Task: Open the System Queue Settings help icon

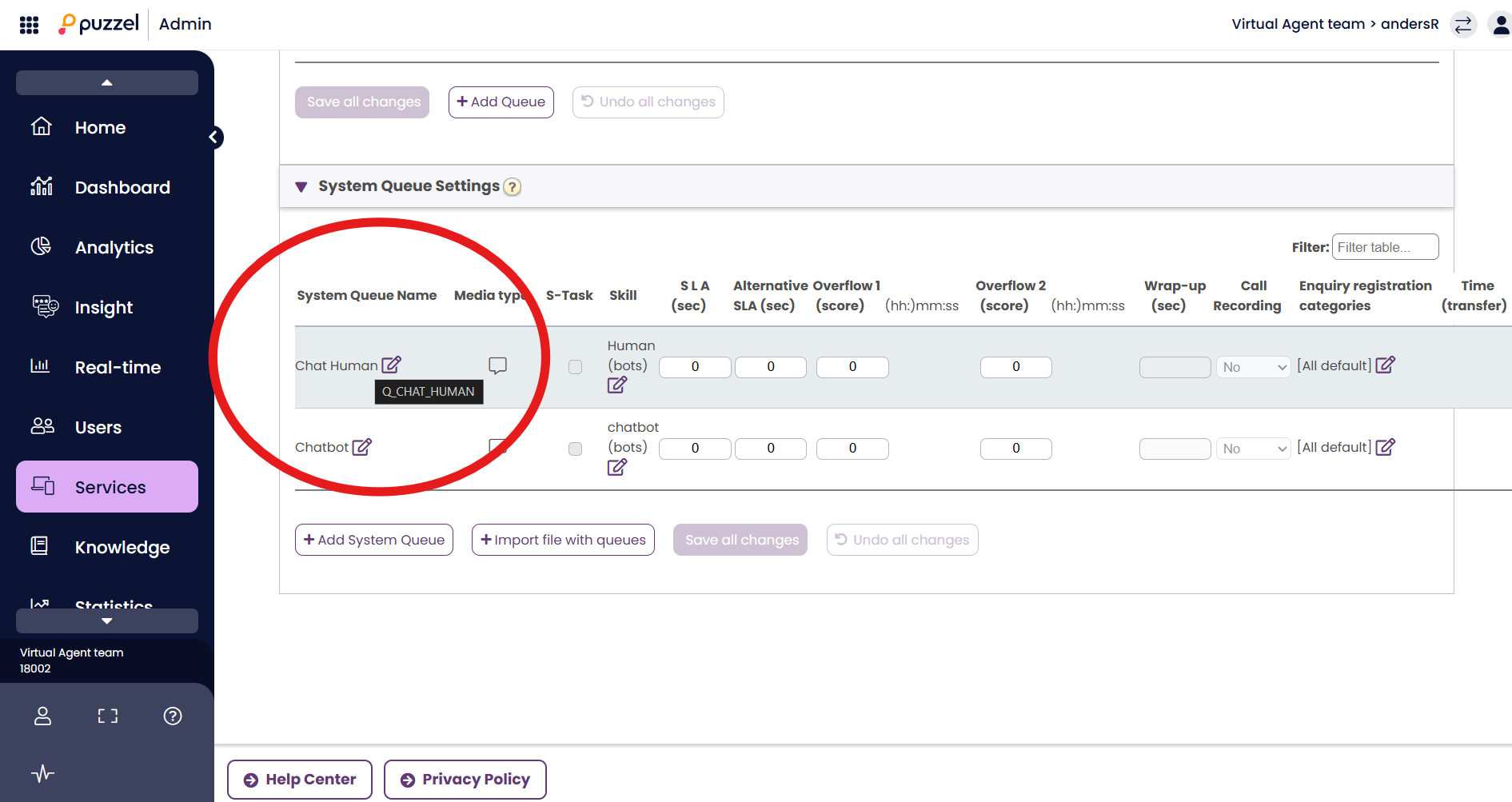Action: tap(512, 187)
